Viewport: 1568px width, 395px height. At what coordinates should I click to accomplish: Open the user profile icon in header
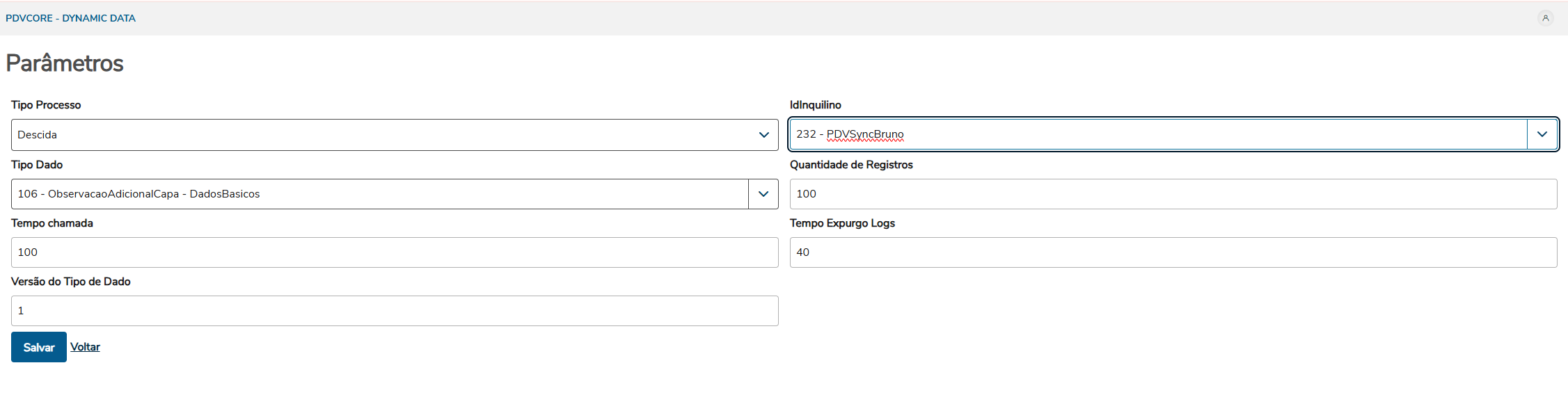click(1545, 18)
